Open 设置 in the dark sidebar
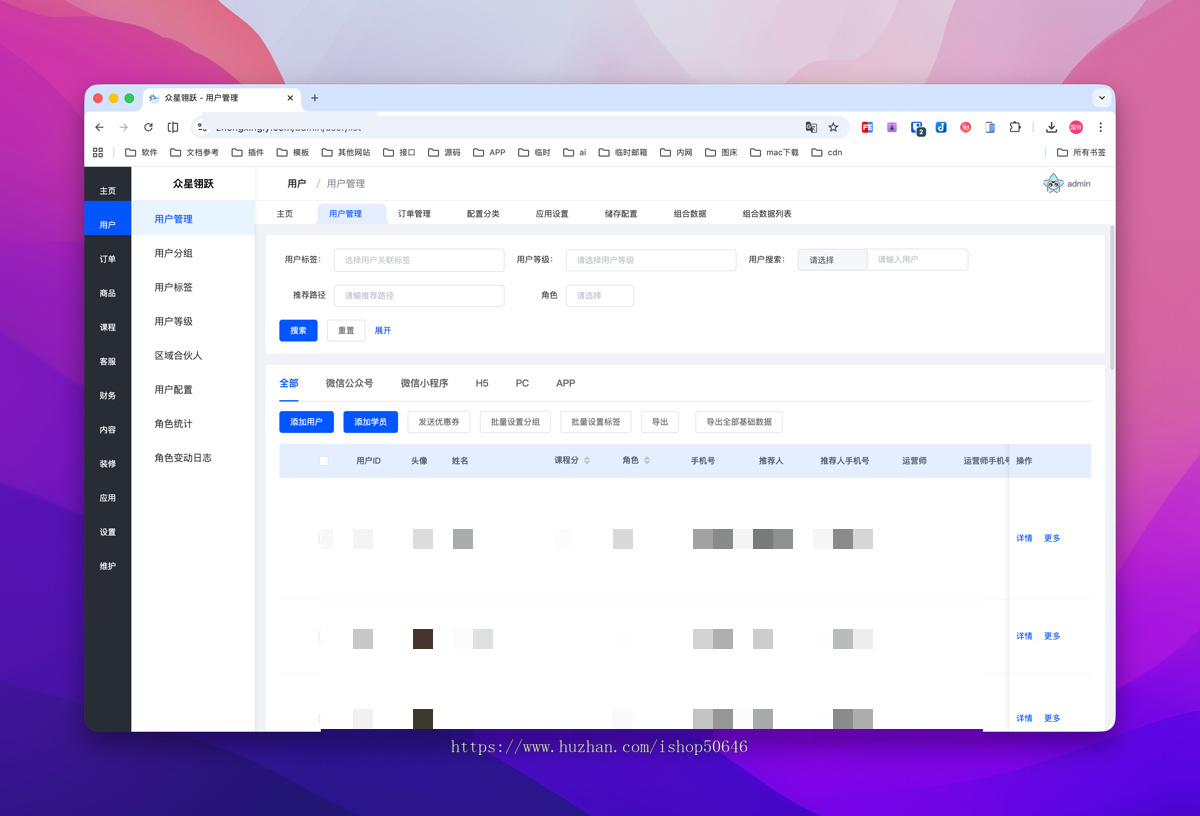Image resolution: width=1200 pixels, height=816 pixels. (x=107, y=532)
